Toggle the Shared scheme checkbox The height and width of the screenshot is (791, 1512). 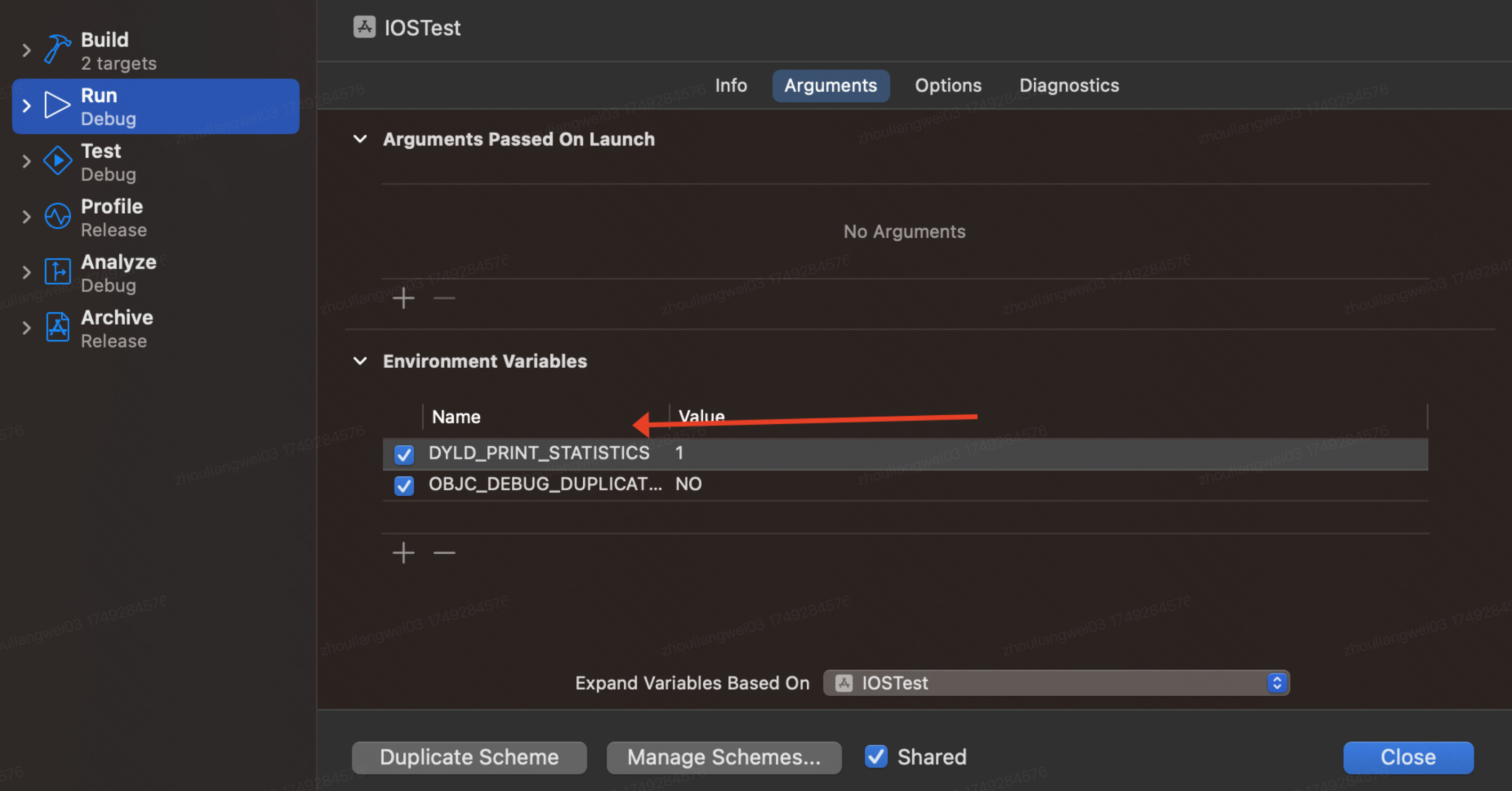point(876,756)
